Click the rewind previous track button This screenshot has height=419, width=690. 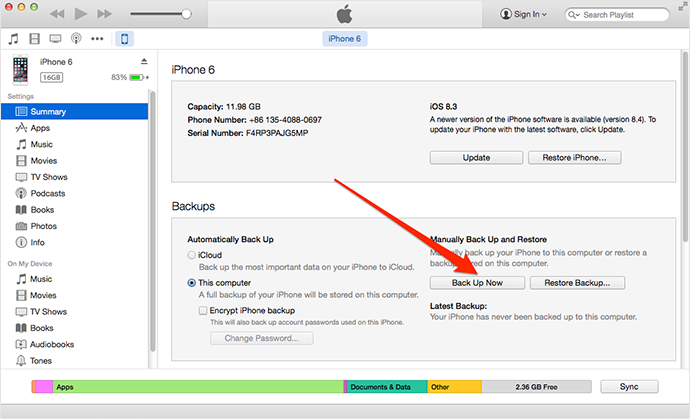click(57, 14)
